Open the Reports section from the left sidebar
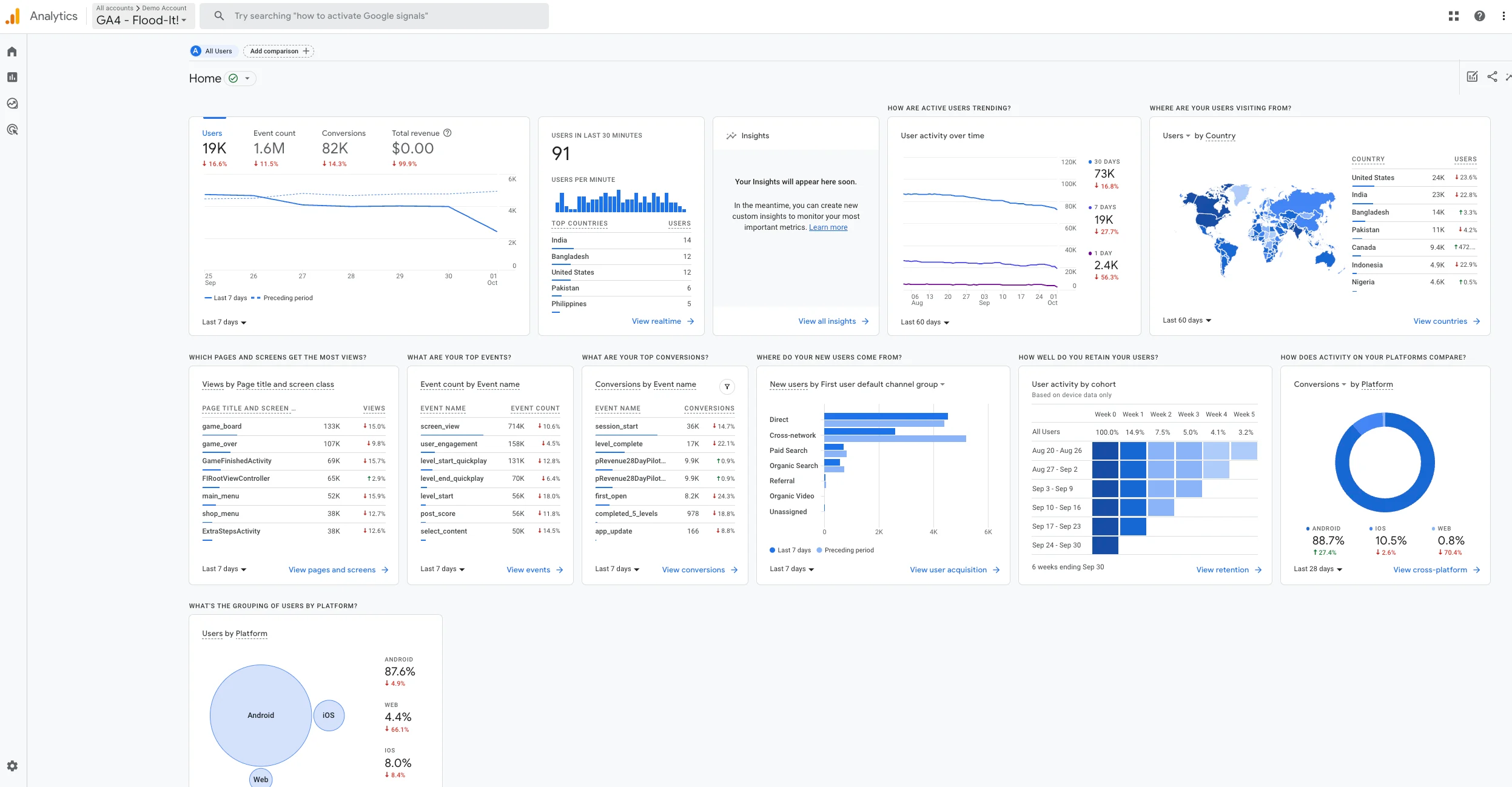This screenshot has height=787, width=1512. tap(12, 78)
